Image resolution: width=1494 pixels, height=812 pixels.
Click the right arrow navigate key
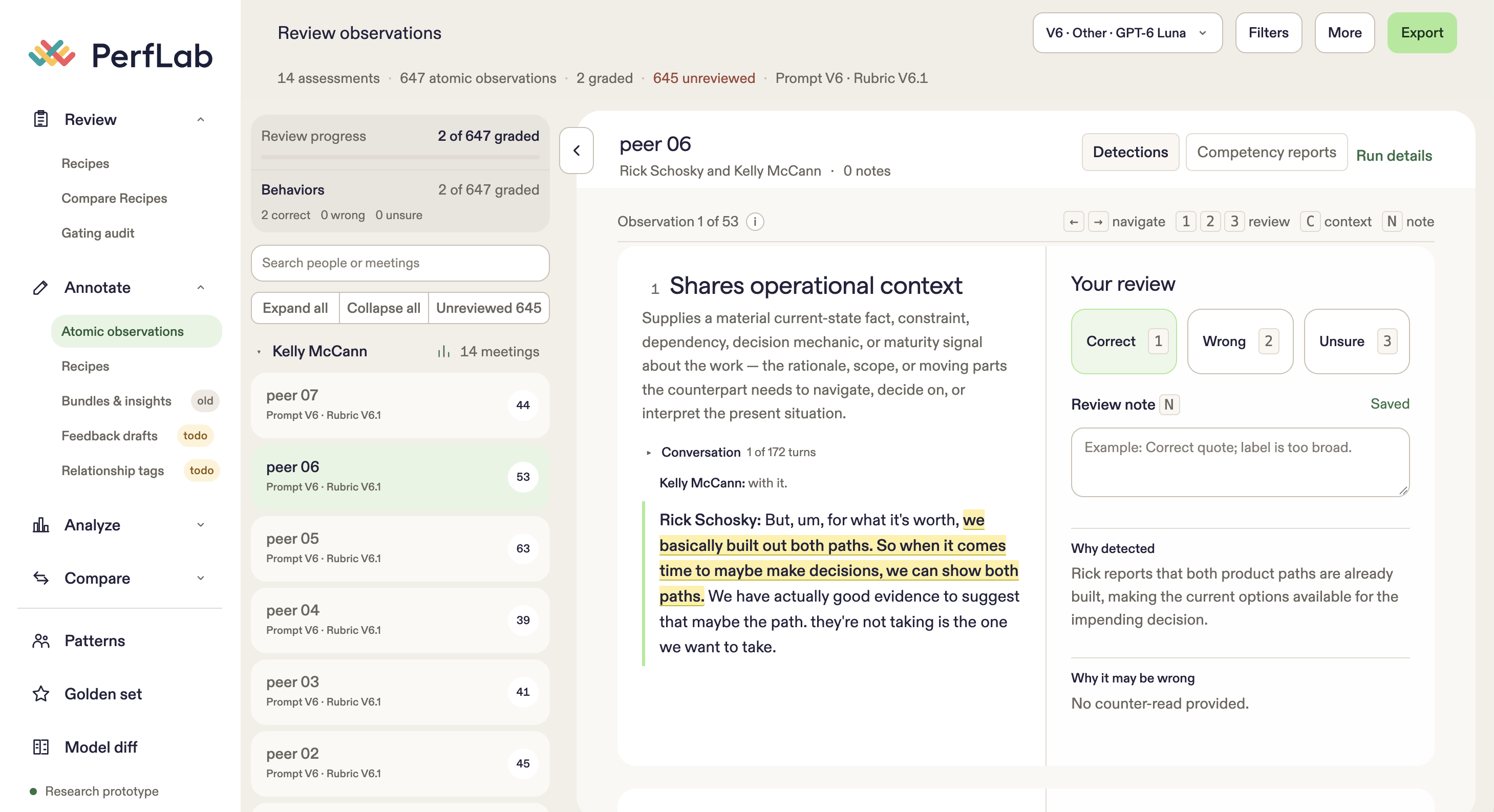pyautogui.click(x=1098, y=222)
